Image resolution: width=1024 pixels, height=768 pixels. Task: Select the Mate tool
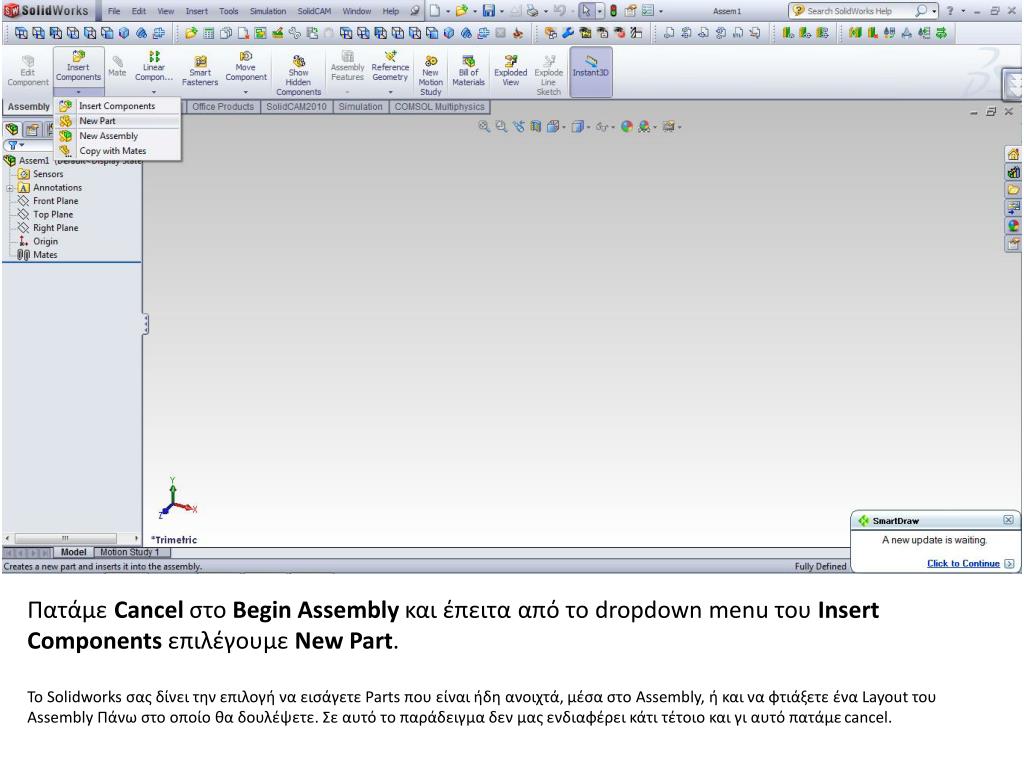pos(117,67)
